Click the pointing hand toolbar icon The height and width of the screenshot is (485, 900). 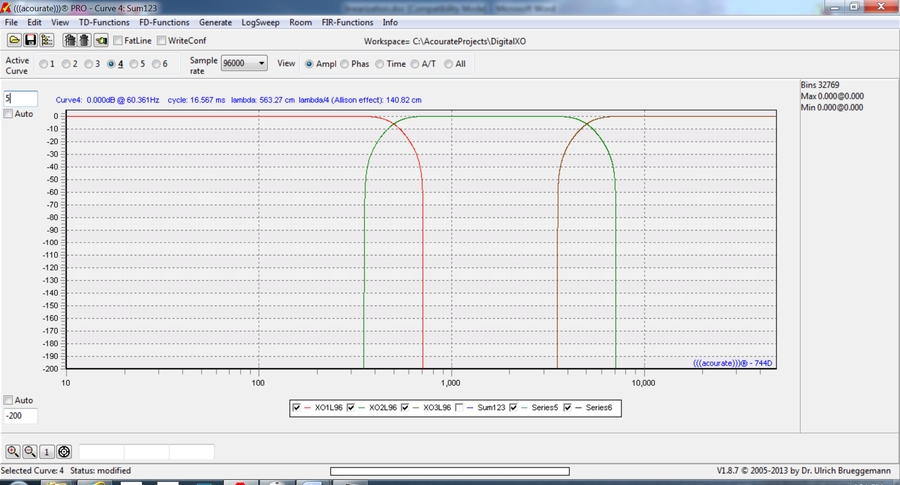[101, 40]
